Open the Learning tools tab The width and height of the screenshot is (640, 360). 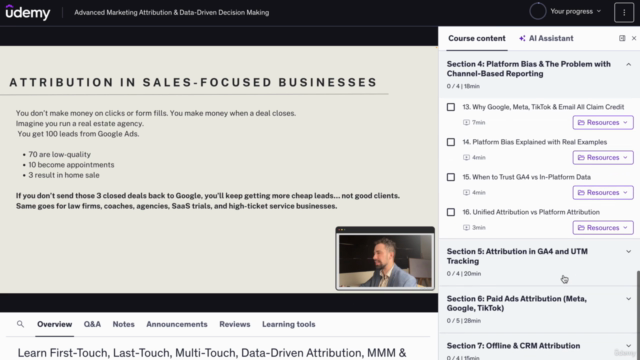289,324
